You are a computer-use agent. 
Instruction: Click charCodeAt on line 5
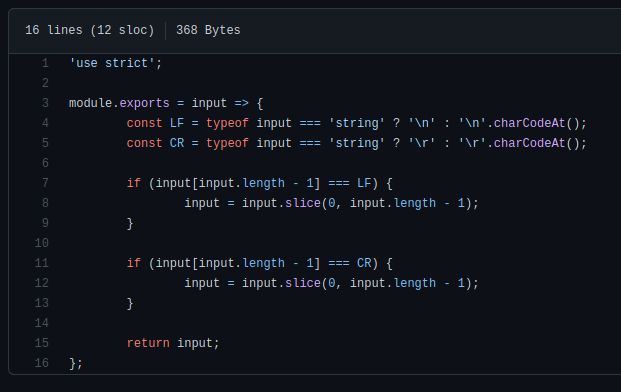coord(529,143)
